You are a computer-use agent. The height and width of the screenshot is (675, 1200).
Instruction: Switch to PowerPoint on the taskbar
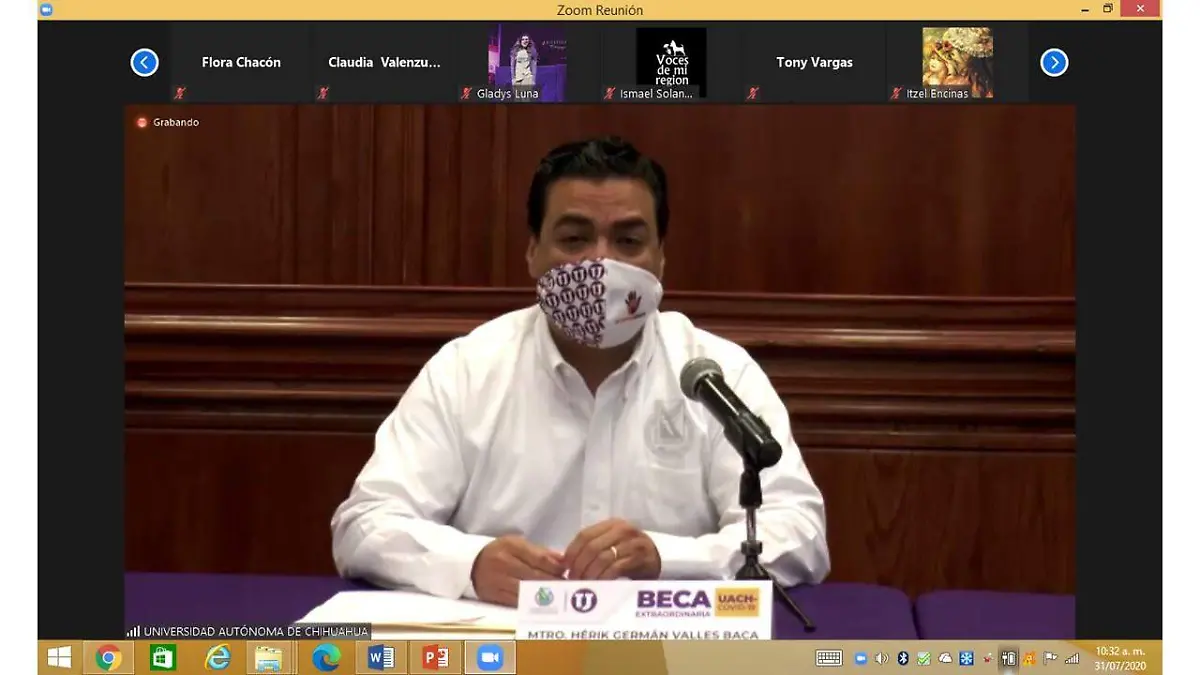435,657
